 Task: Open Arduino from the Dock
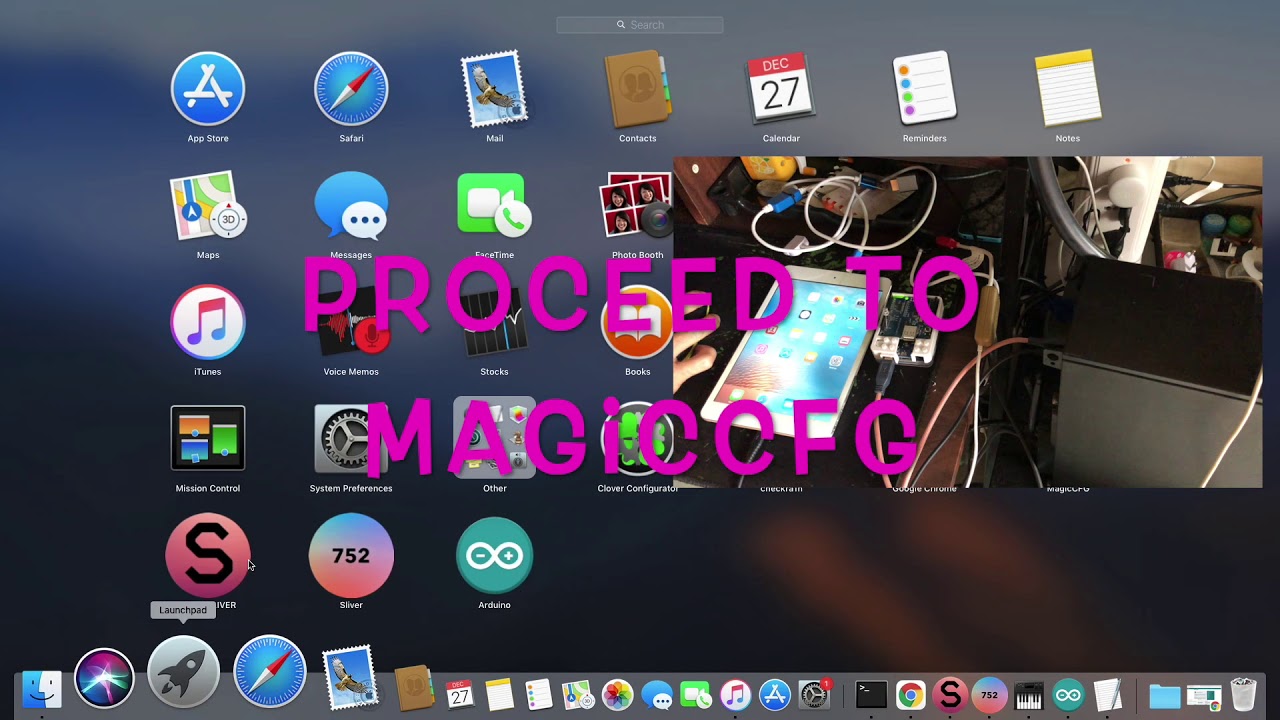(x=1068, y=694)
